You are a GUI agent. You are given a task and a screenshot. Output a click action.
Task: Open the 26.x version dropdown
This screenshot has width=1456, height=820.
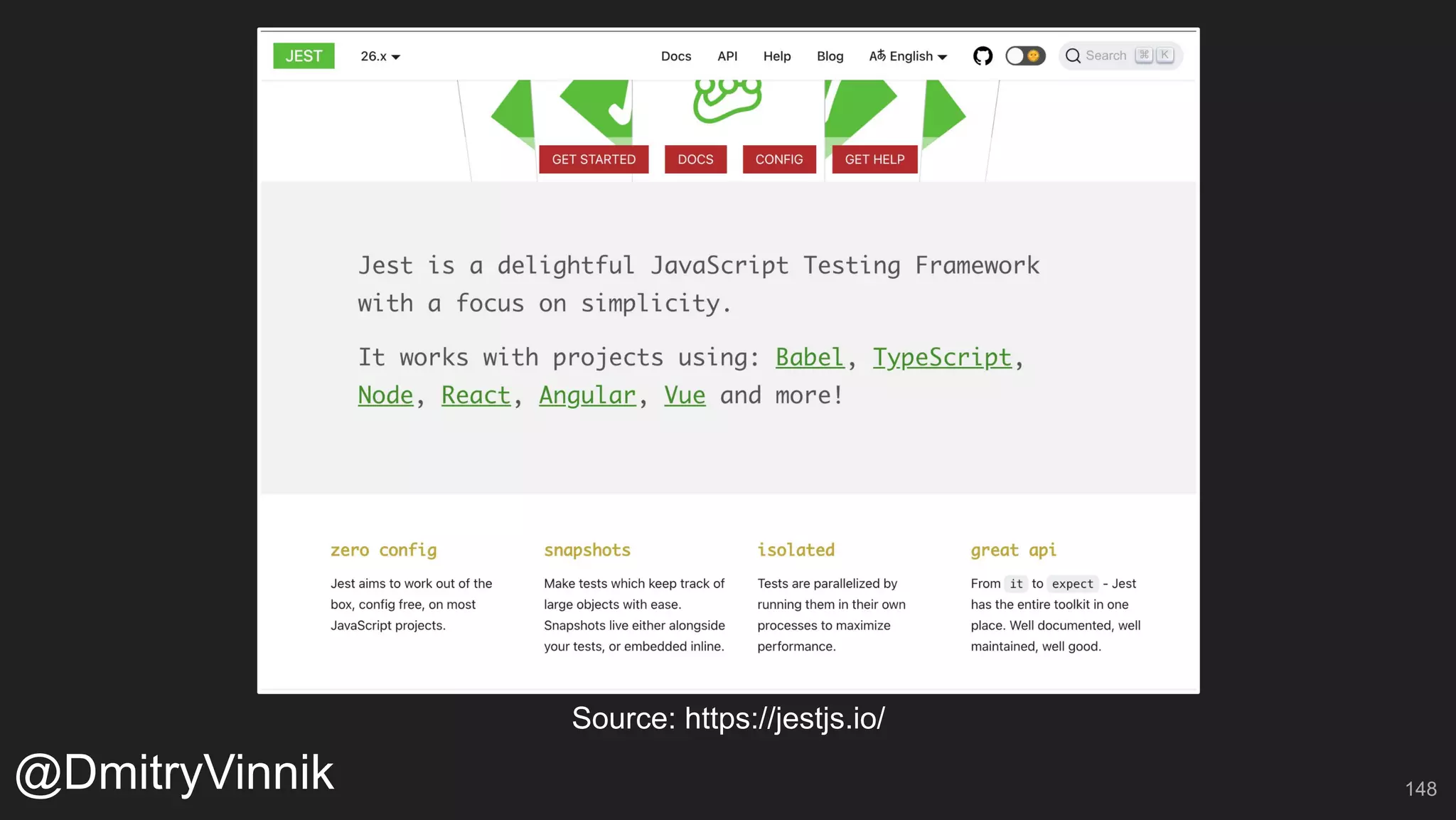(x=380, y=56)
